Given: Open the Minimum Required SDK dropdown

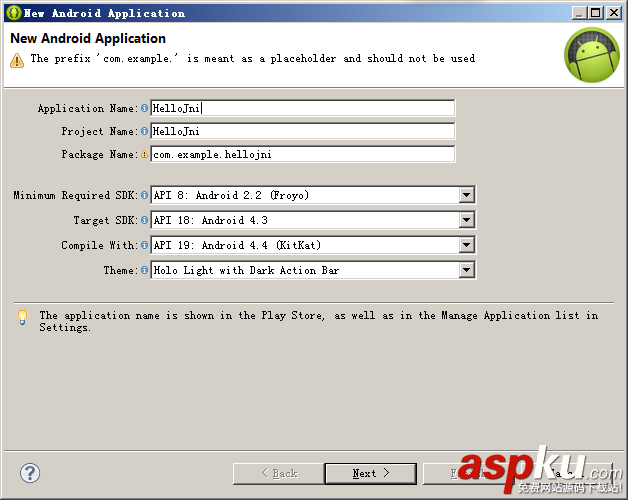Looking at the screenshot, I should (466, 195).
